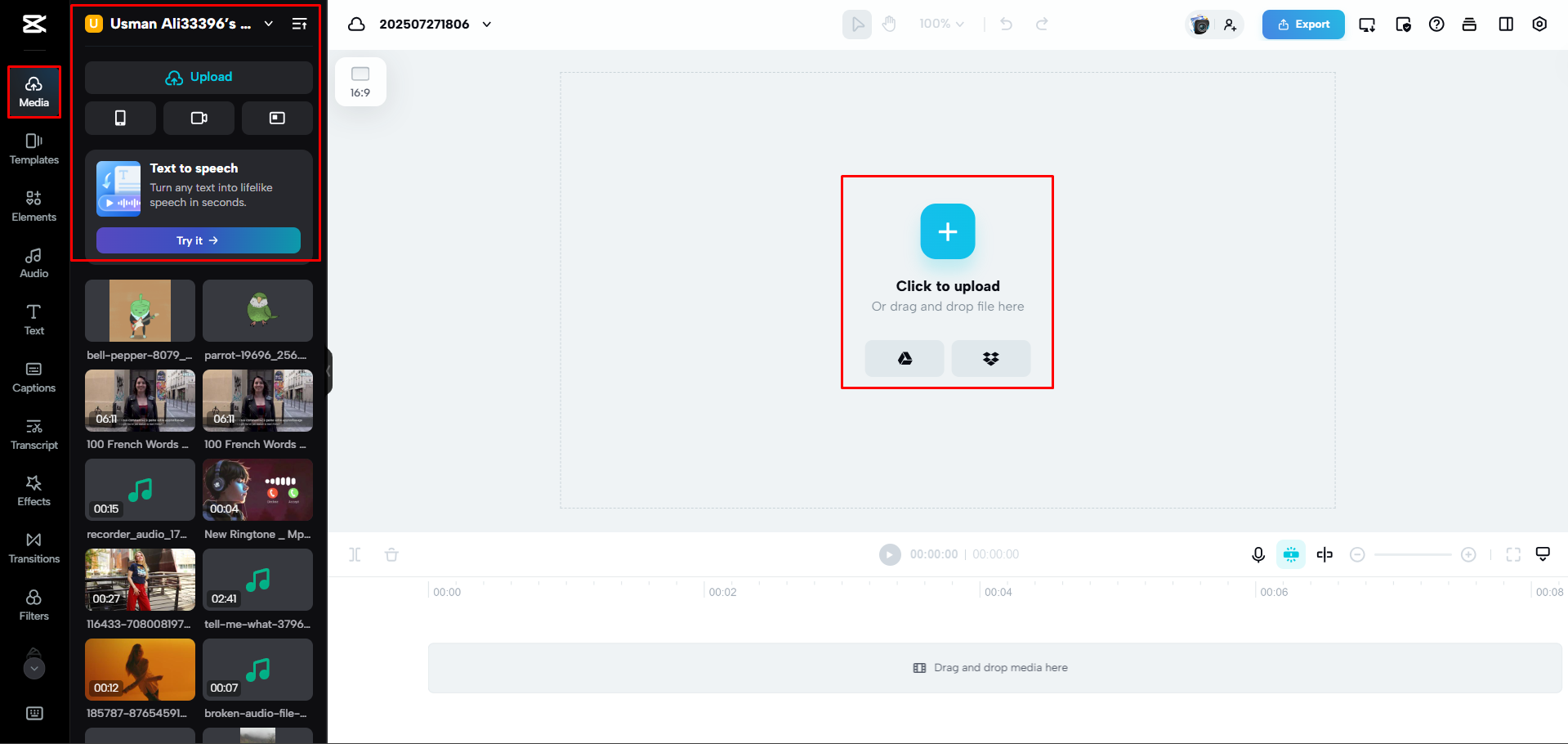Start camera recording icon
The height and width of the screenshot is (744, 1568).
[x=199, y=118]
